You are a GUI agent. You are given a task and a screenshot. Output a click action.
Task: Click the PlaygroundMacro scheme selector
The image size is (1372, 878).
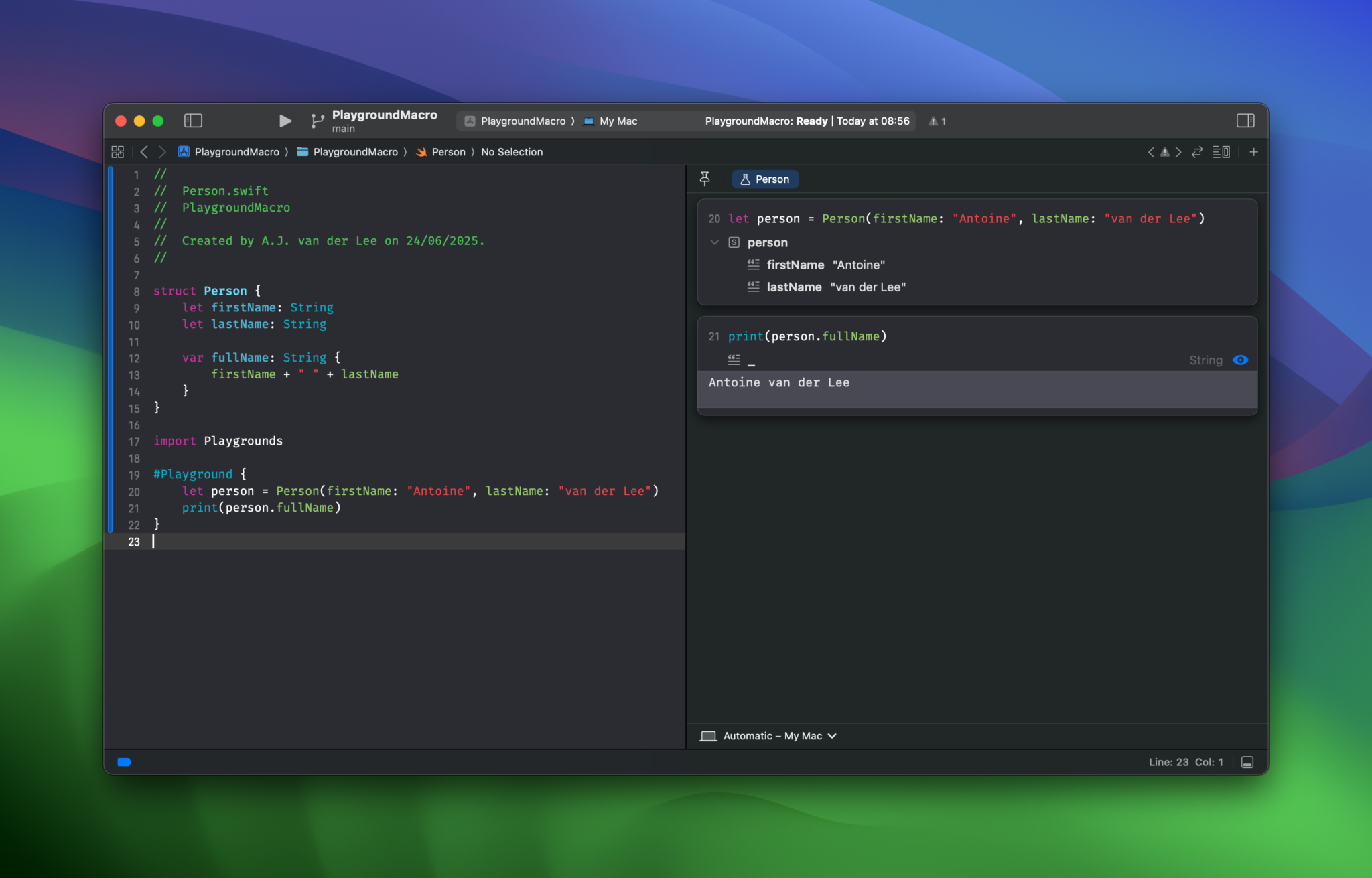click(515, 121)
